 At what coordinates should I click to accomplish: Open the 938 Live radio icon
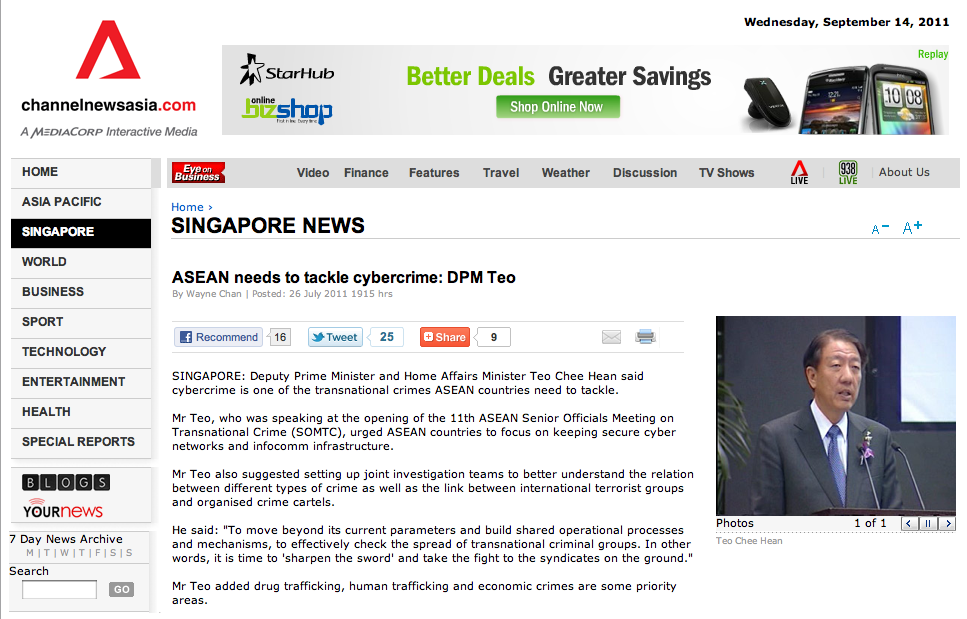(x=848, y=172)
